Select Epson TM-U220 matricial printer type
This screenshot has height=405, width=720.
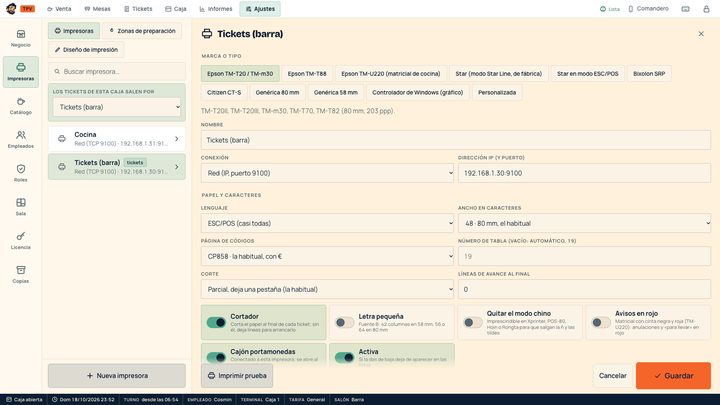click(391, 73)
